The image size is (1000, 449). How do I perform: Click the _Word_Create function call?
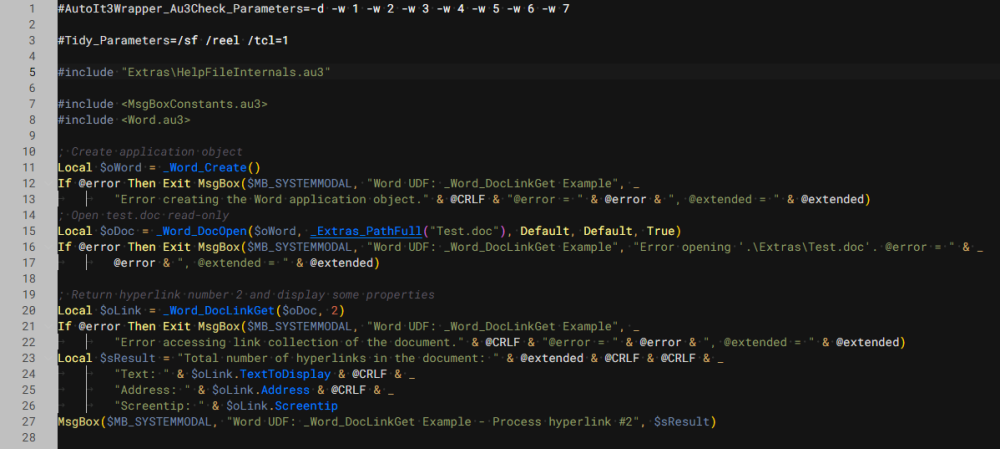pos(205,168)
